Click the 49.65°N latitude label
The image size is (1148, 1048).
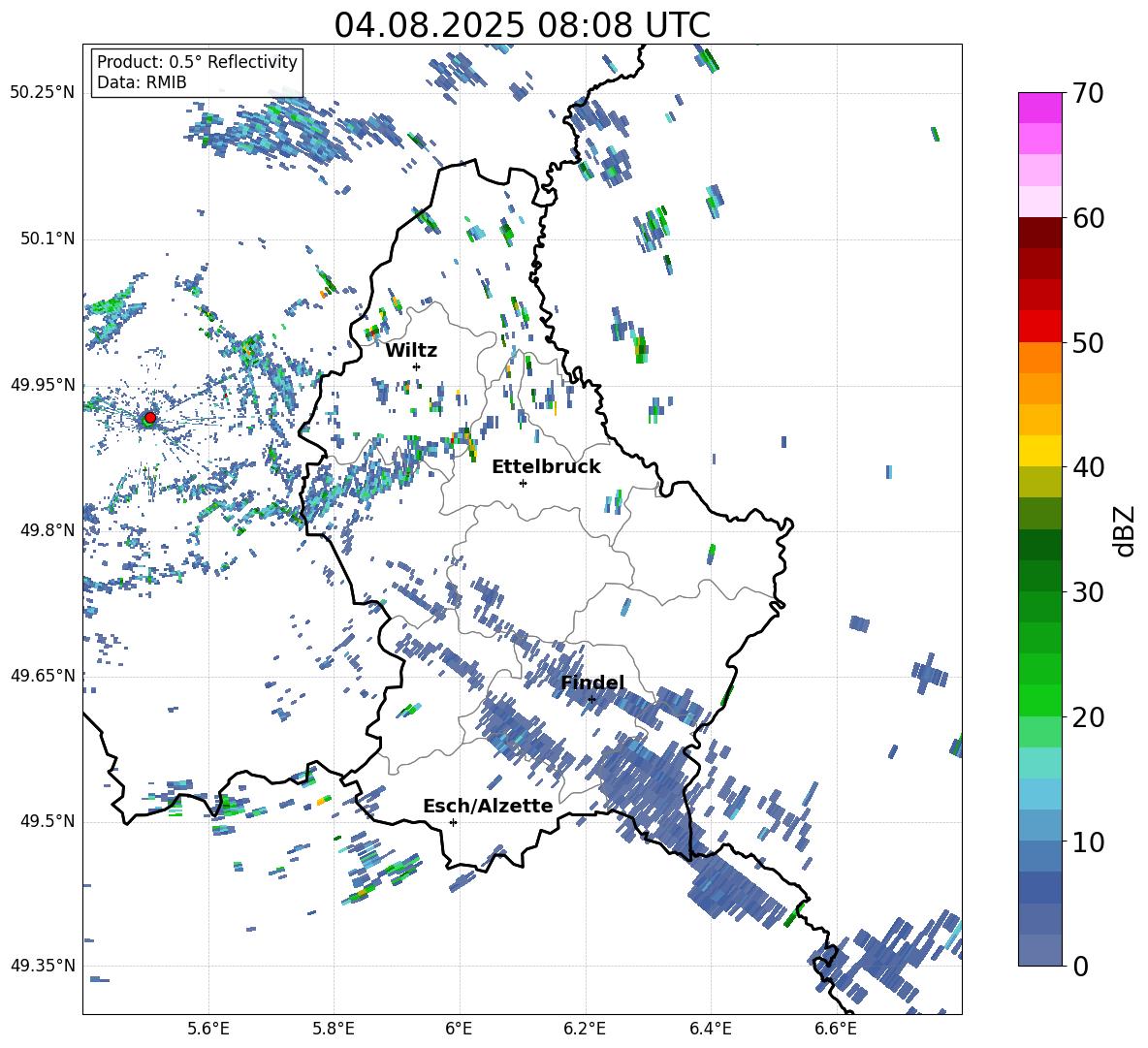[x=43, y=675]
